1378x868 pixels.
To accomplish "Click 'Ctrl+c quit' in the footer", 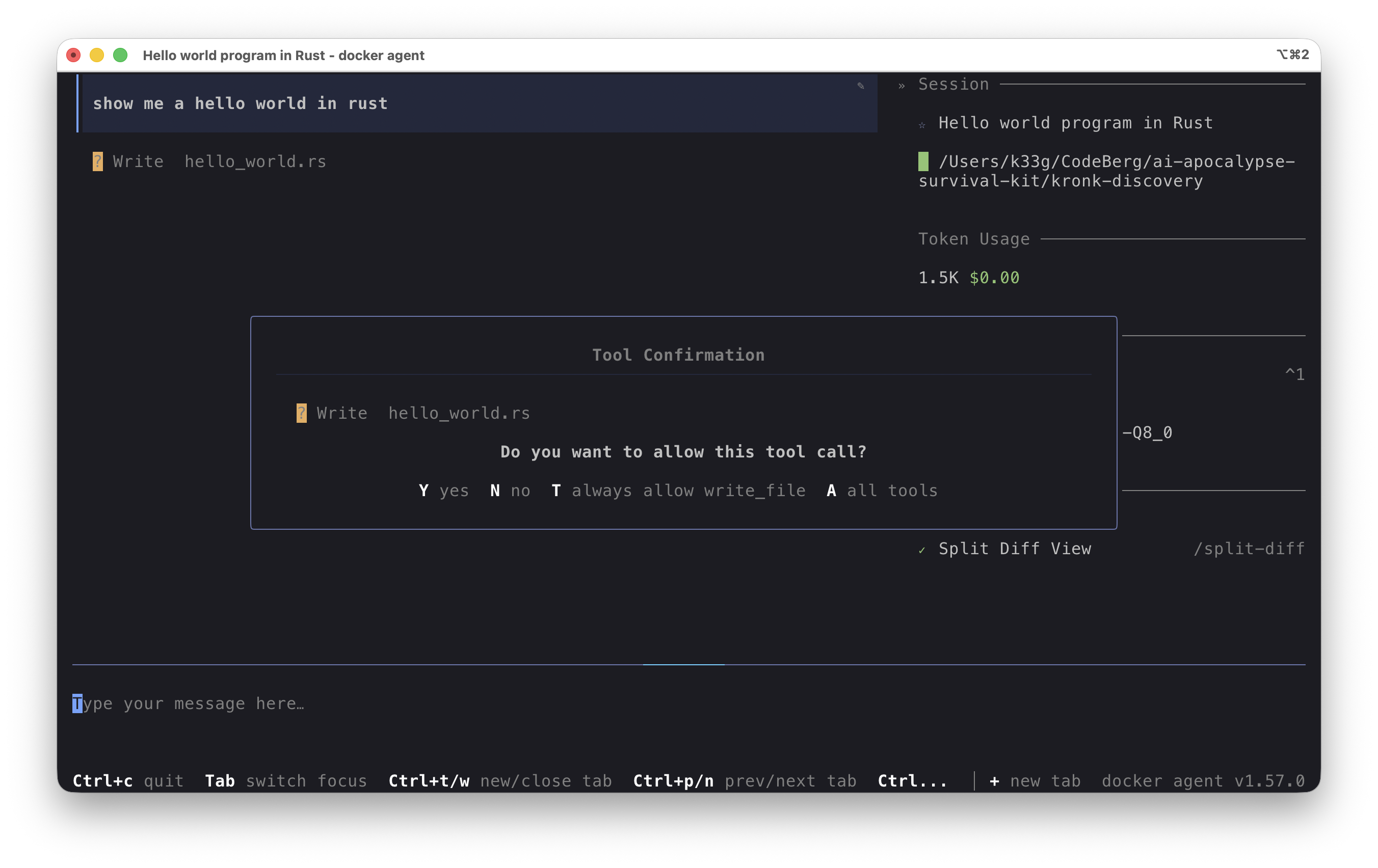I will coord(128,781).
